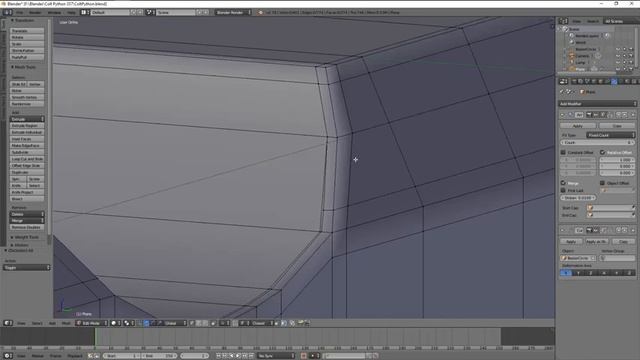
Task: Toggle the Array modifier render visibility icon
Action: click(589, 115)
